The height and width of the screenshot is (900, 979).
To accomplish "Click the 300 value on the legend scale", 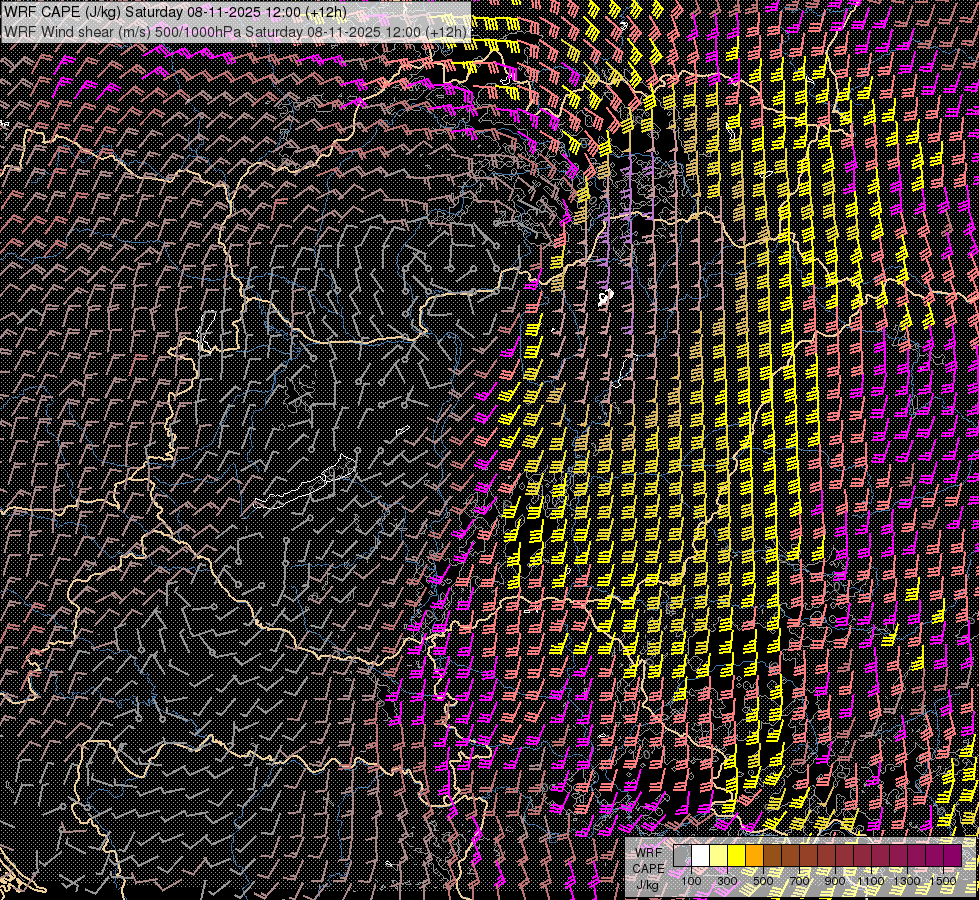I will pos(727,881).
